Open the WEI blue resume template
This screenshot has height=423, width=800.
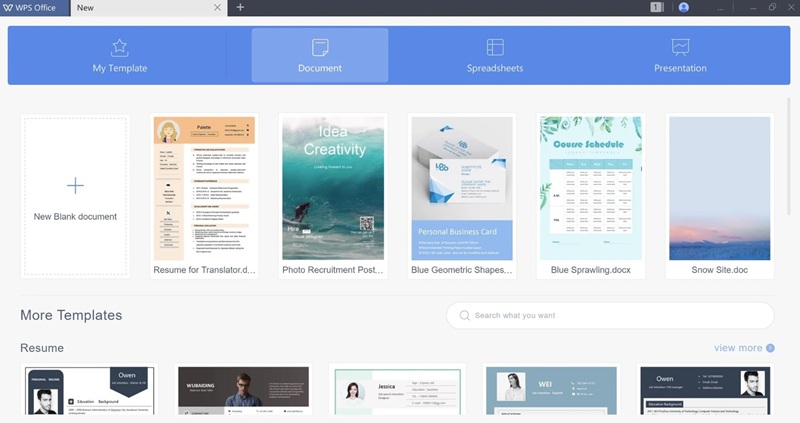552,390
